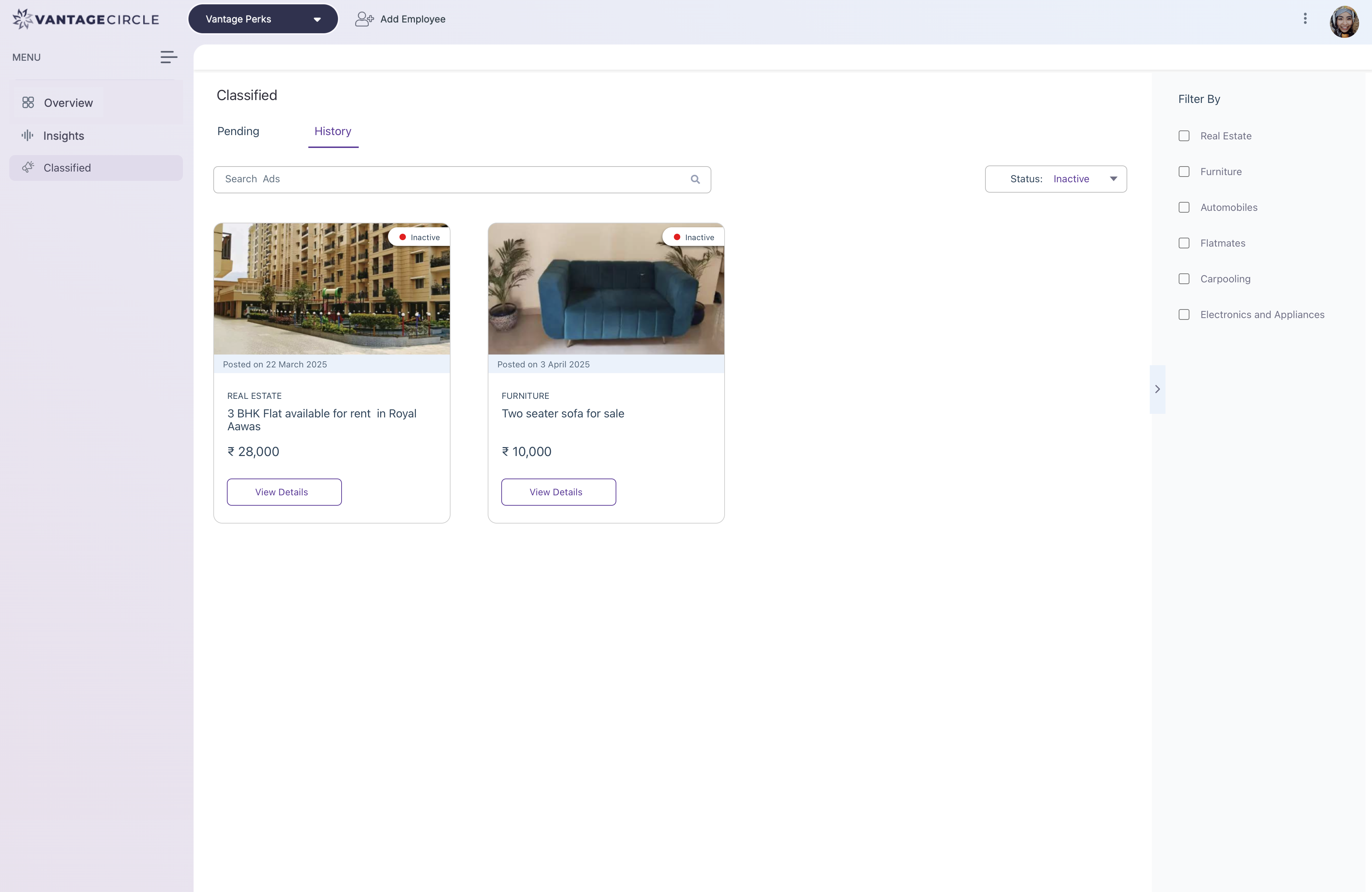View details of the two seater sofa ad

[558, 492]
